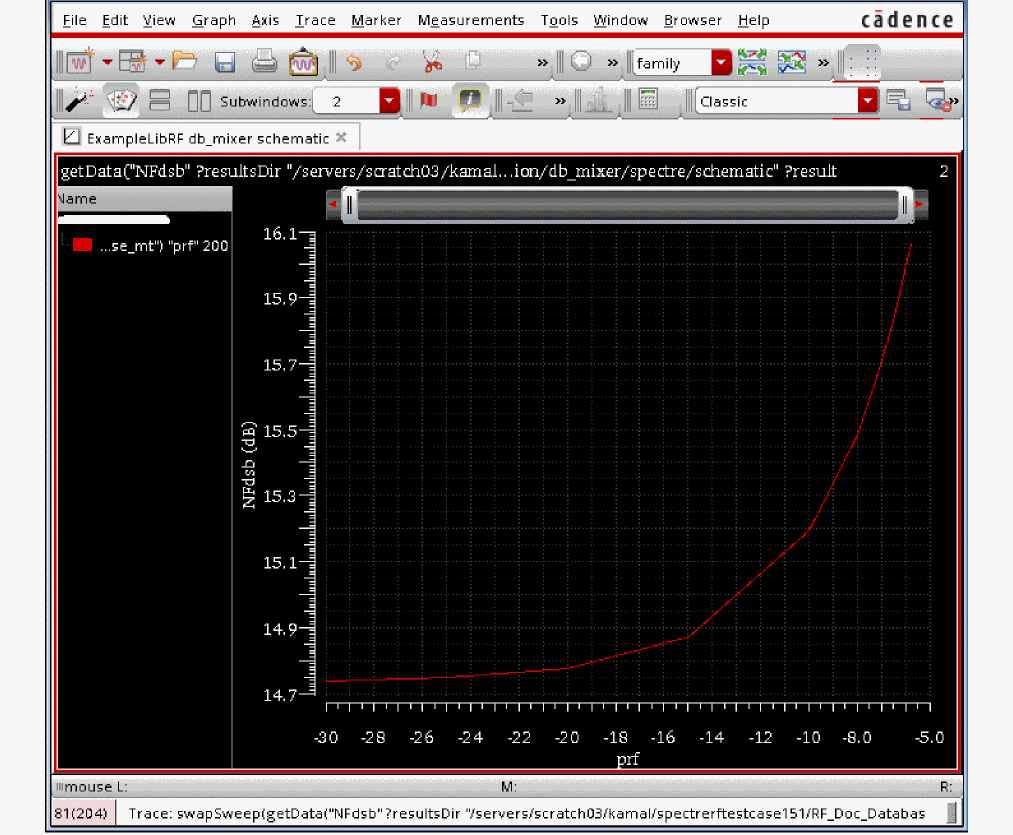Expand the Classic workspace dropdown
Viewport: 1013px width, 835px height.
tap(867, 101)
